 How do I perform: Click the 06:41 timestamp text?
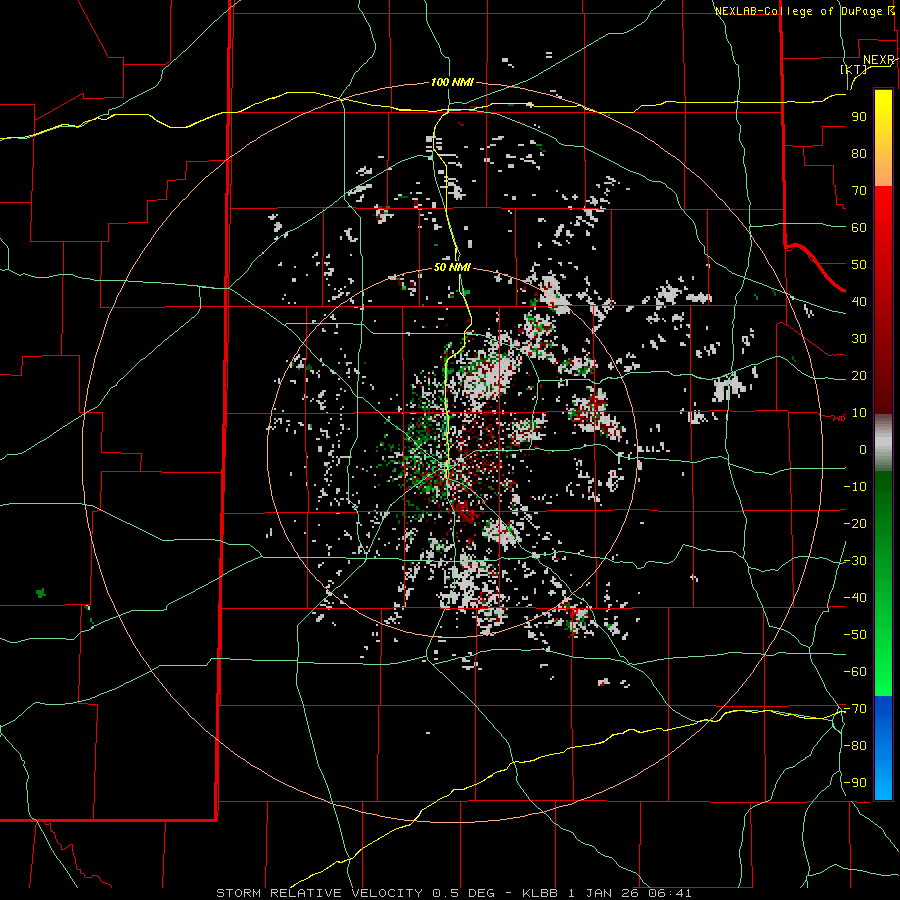click(670, 893)
